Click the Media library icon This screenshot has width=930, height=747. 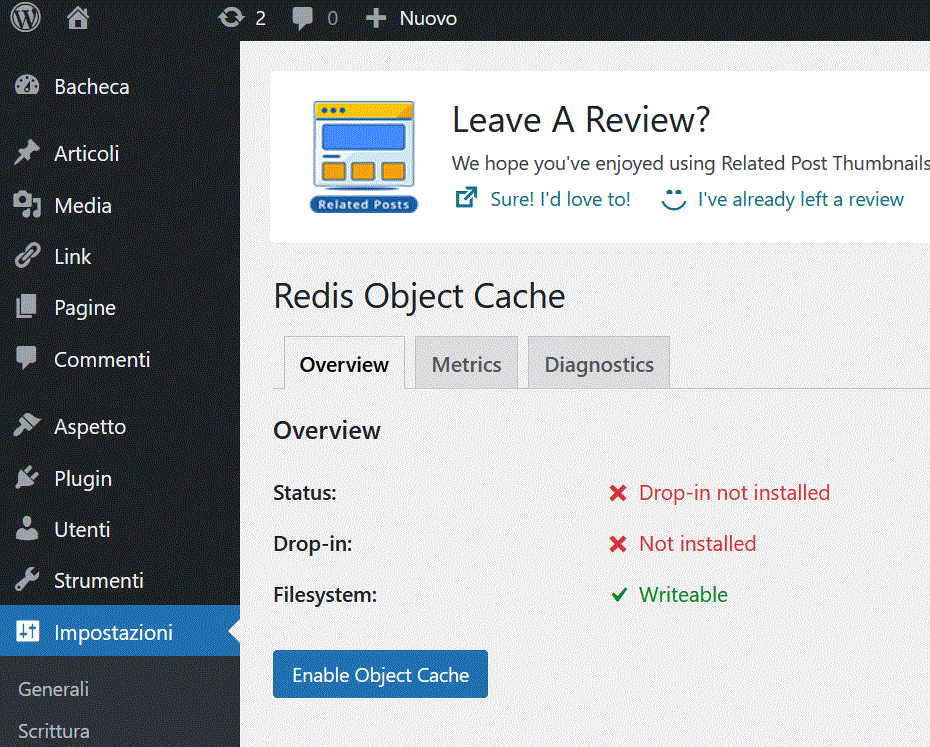[x=27, y=205]
